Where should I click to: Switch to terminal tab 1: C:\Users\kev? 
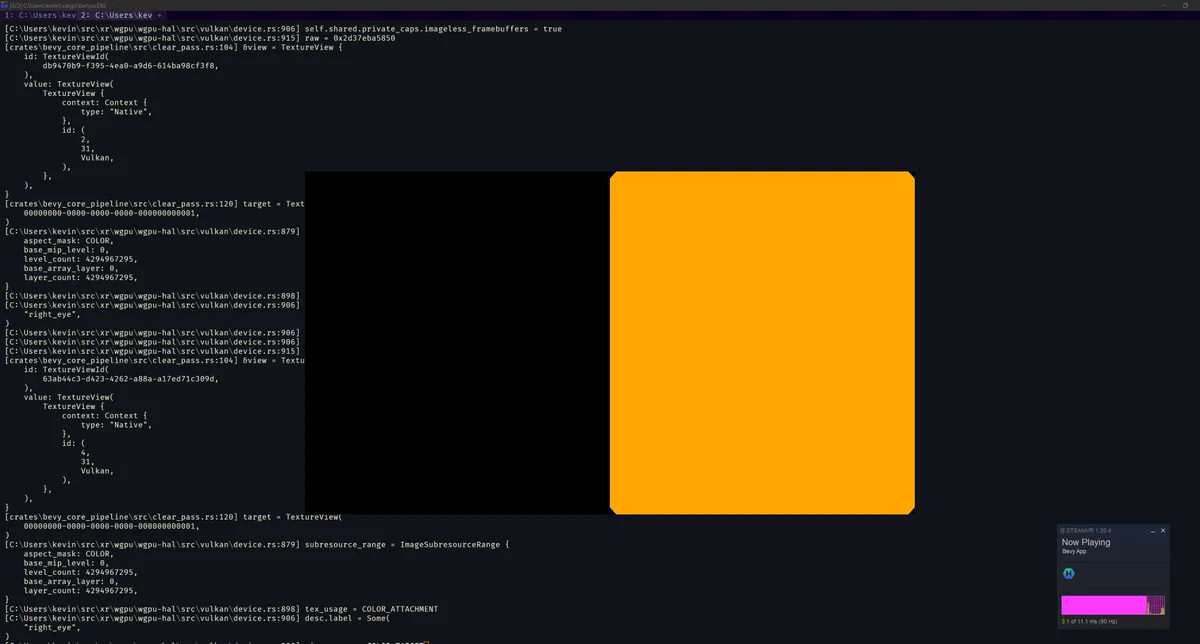[40, 16]
